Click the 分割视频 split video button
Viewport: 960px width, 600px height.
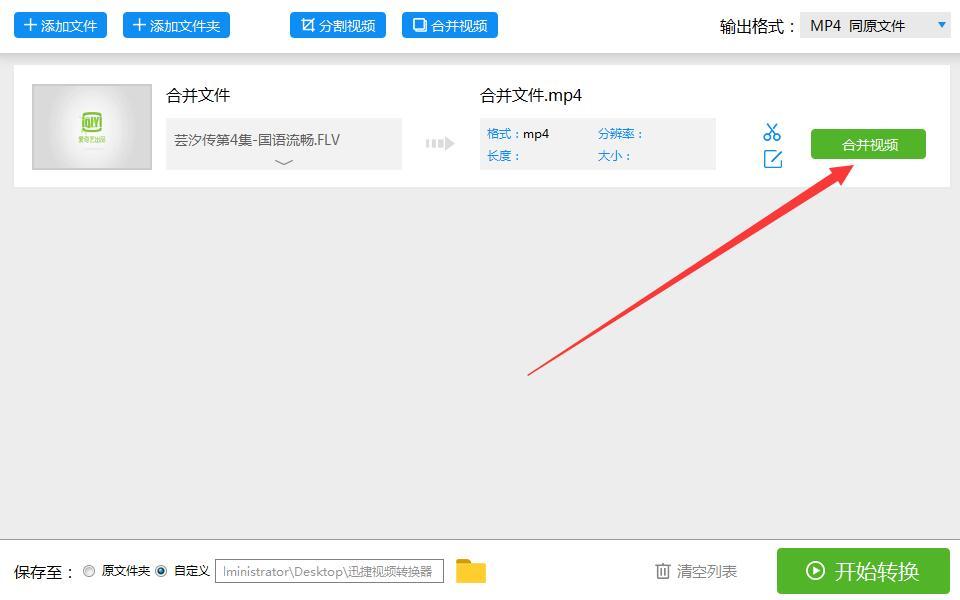coord(338,25)
